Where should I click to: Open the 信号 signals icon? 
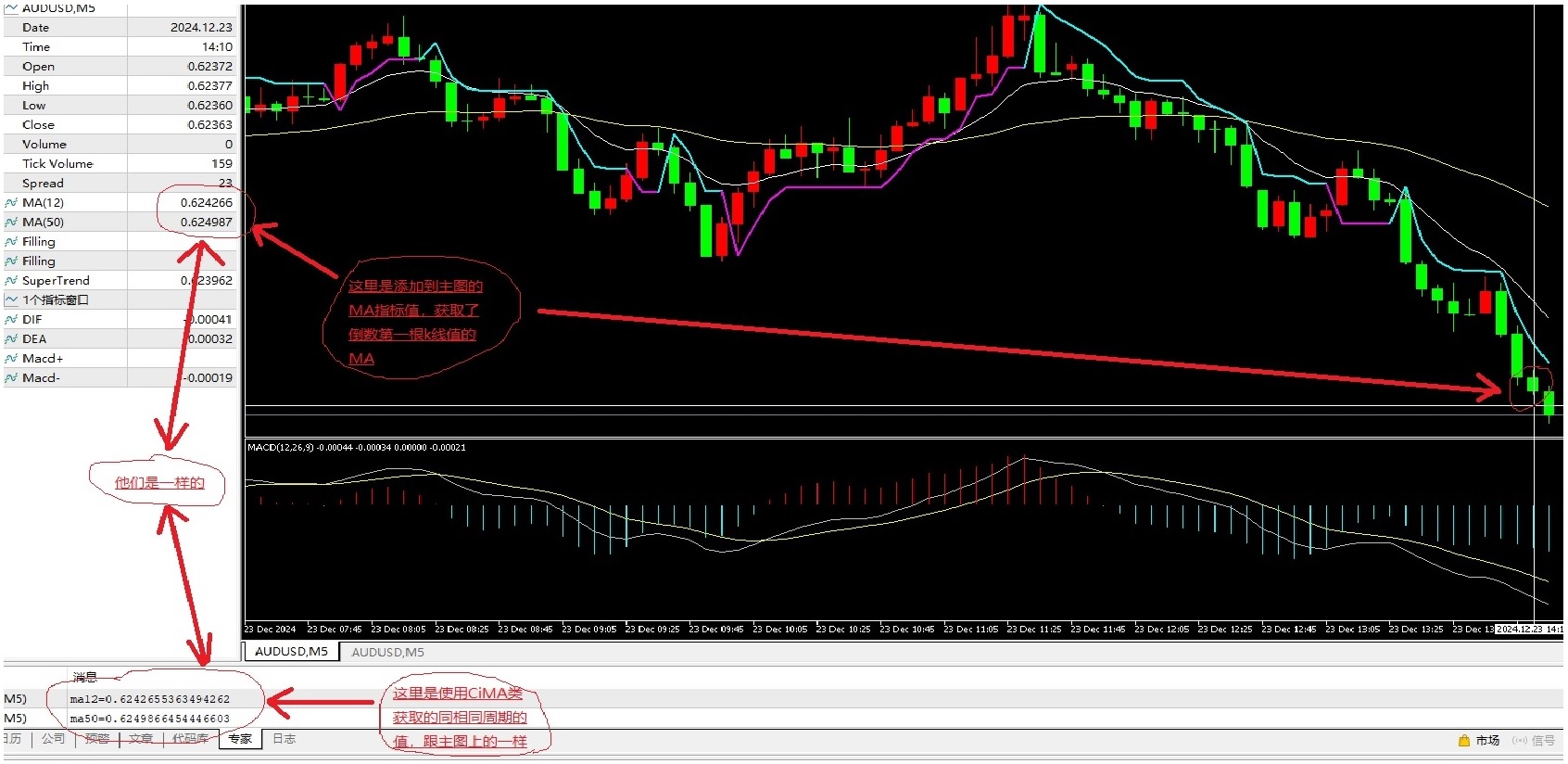1520,741
